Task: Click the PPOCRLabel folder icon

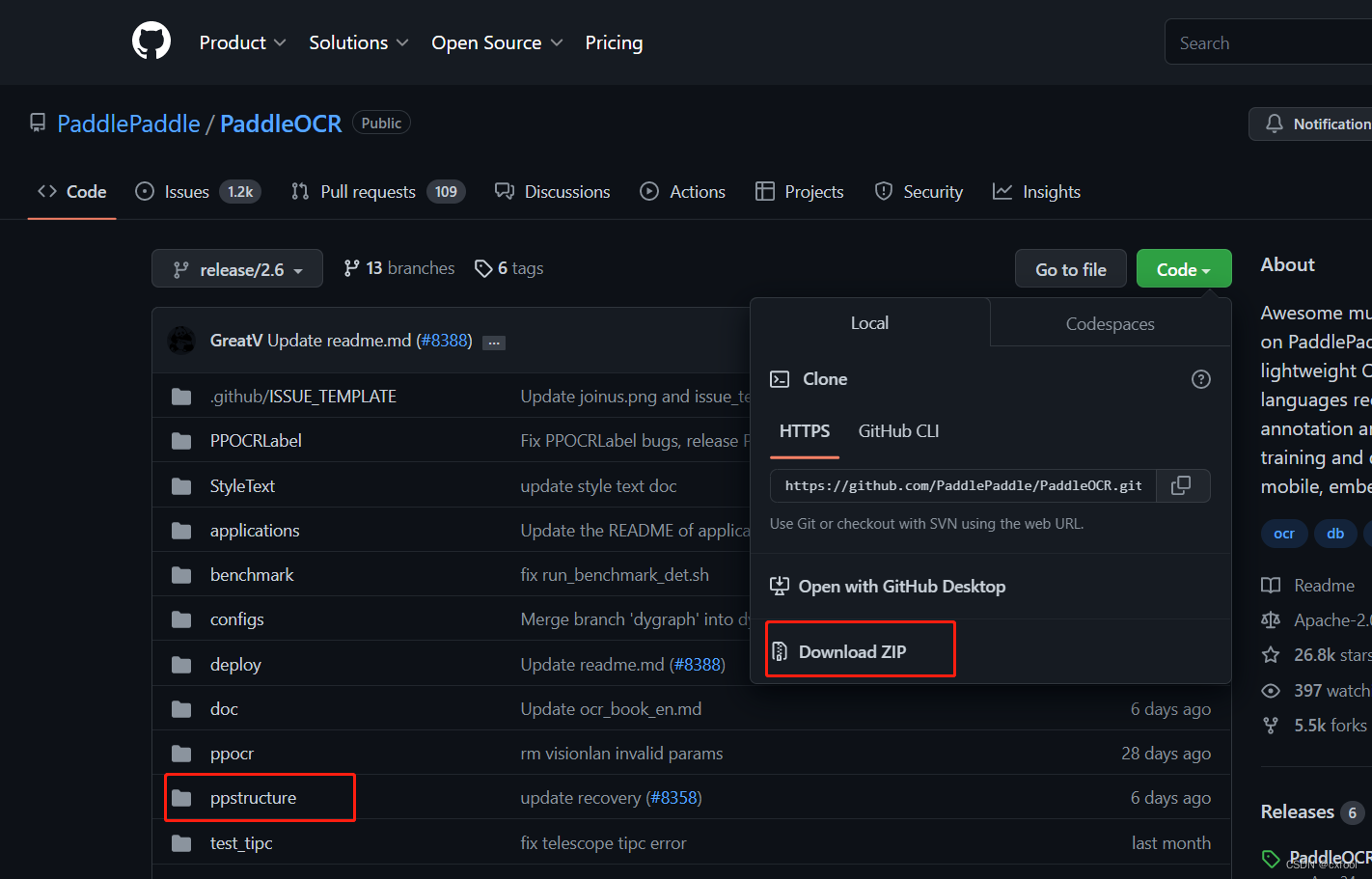Action: (181, 441)
